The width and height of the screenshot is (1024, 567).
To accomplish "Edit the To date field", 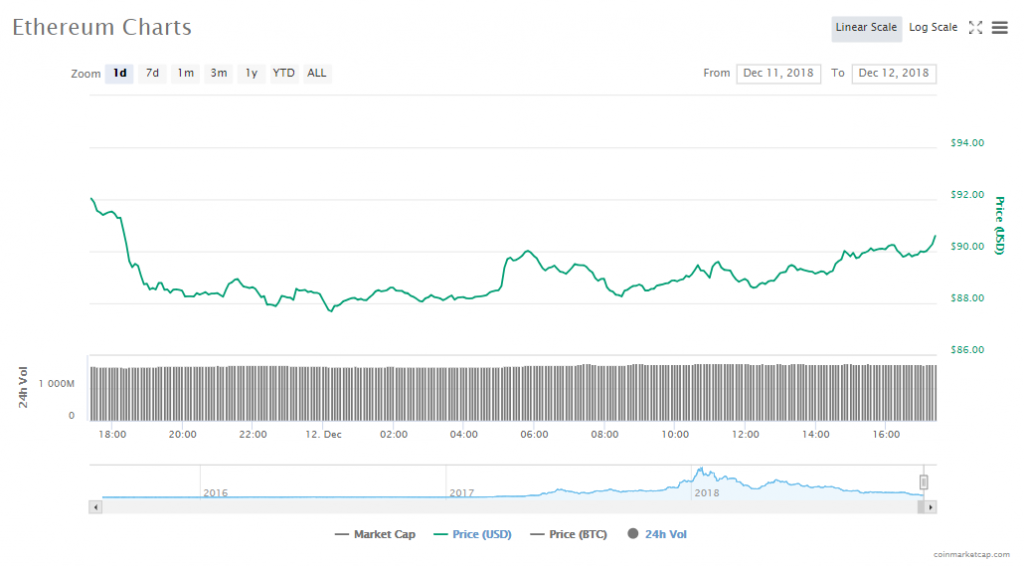I will [x=894, y=73].
